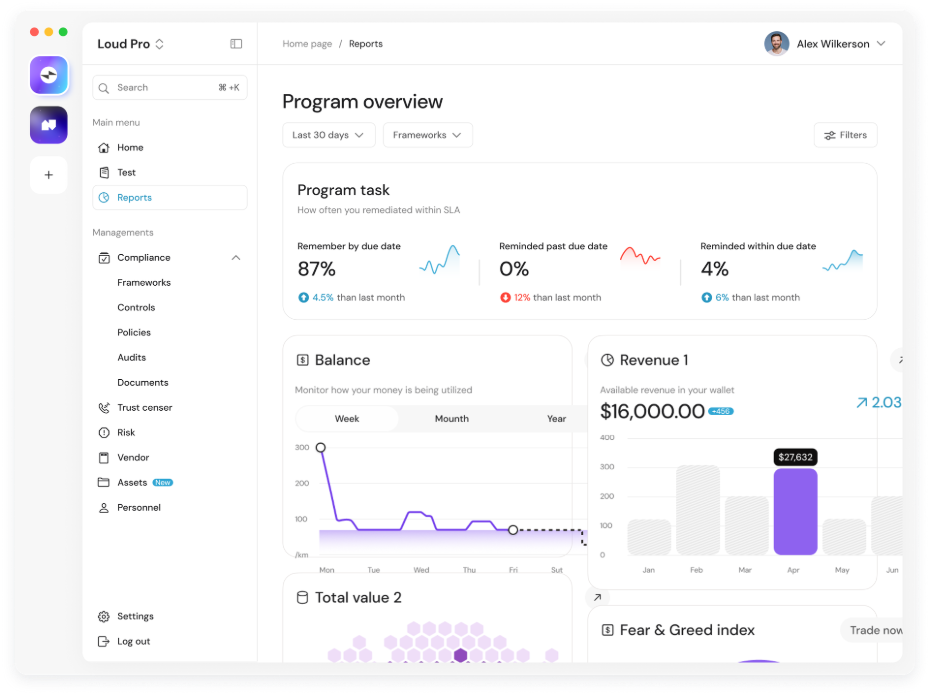Click the Log out icon
Screen dimensions: 930x695
(x=104, y=642)
